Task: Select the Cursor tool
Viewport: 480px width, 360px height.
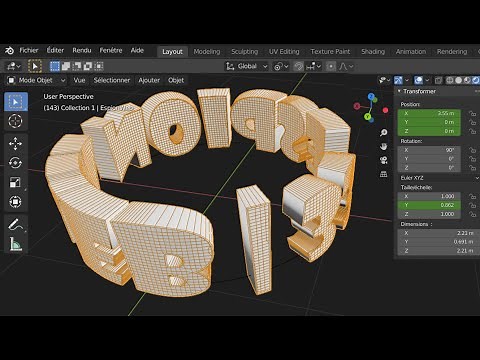Action: click(15, 121)
